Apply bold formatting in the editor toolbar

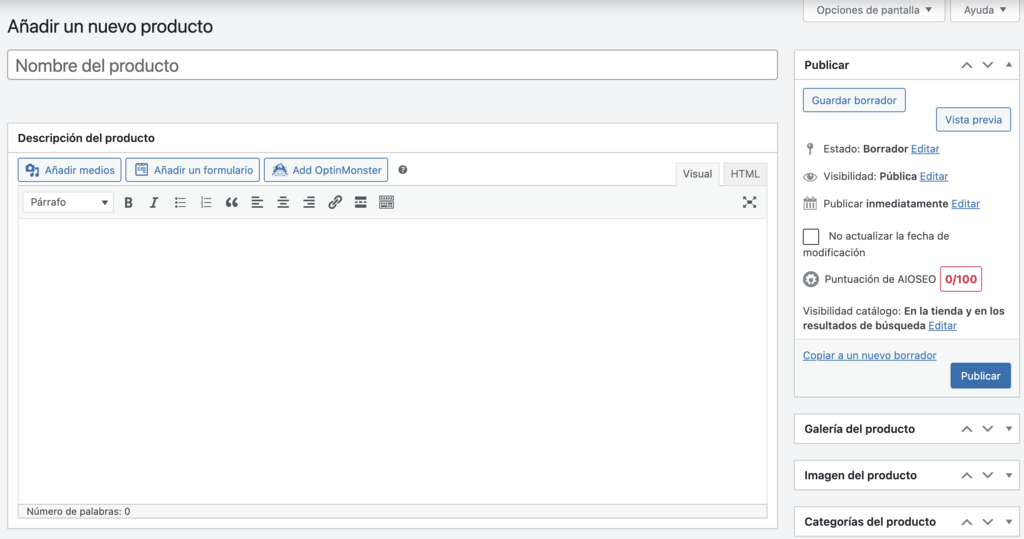[129, 203]
